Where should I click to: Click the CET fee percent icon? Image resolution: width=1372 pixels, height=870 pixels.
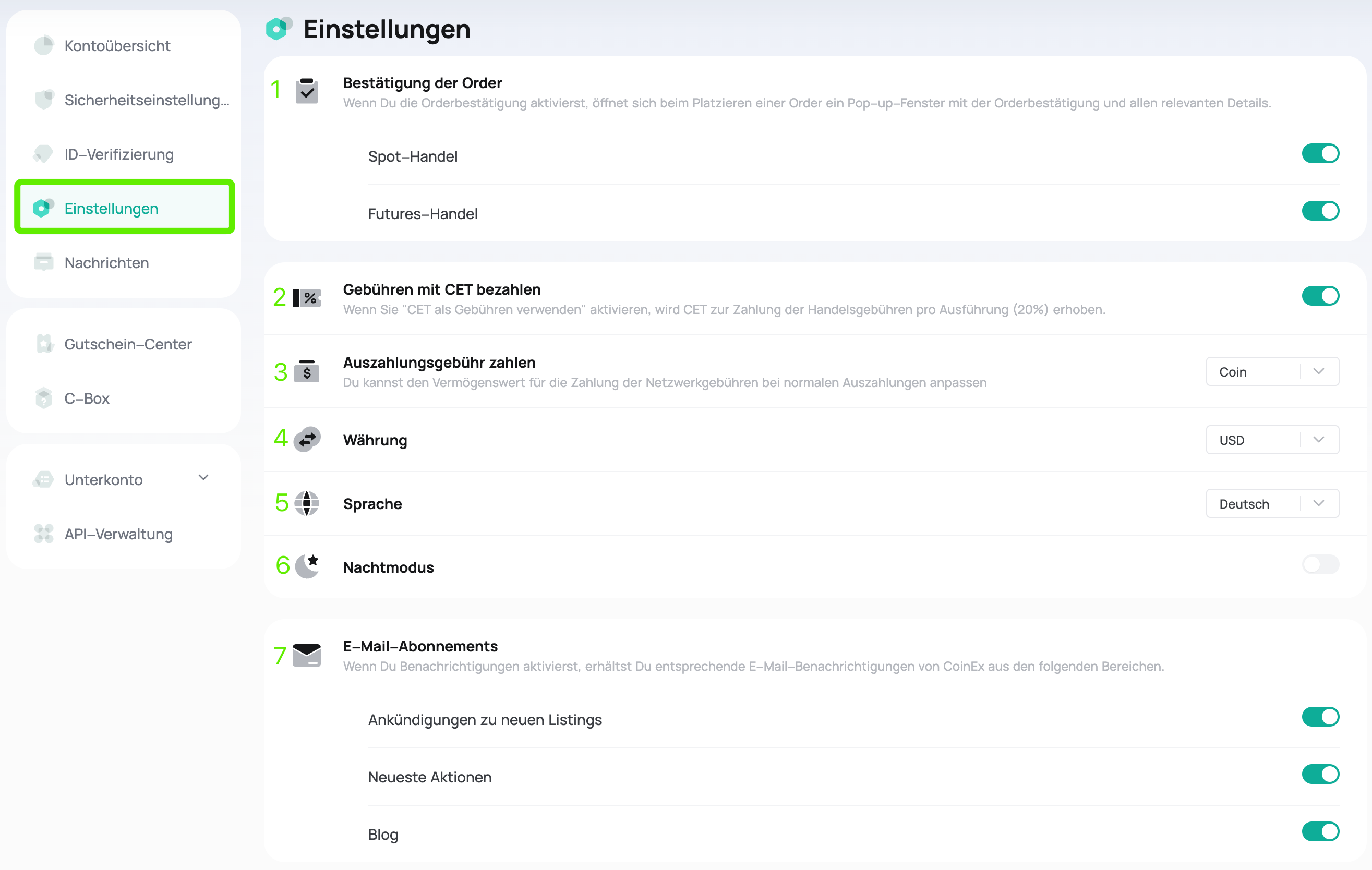coord(307,297)
